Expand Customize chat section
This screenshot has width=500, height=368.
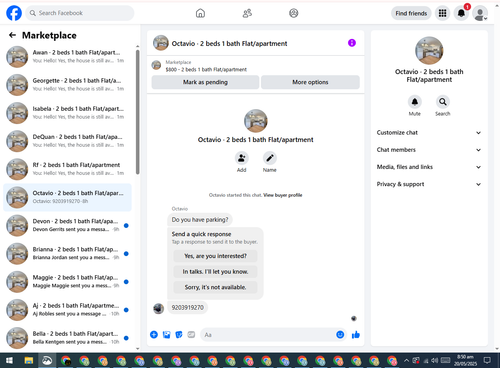[x=429, y=133]
